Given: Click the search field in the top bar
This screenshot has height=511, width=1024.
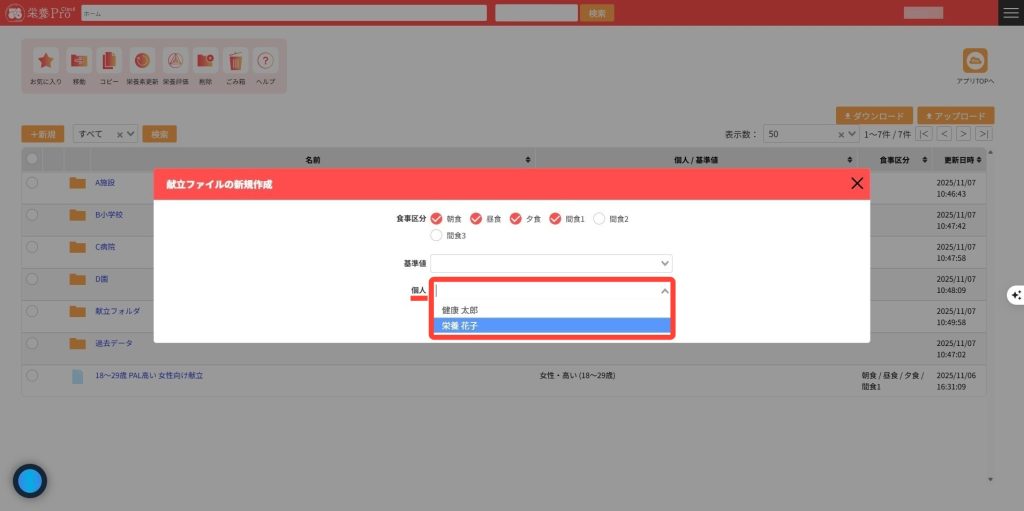Looking at the screenshot, I should (284, 13).
